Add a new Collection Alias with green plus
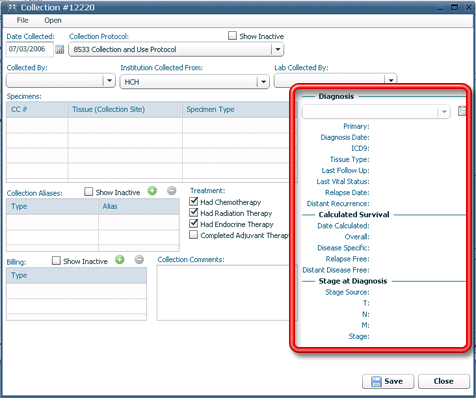 click(152, 191)
